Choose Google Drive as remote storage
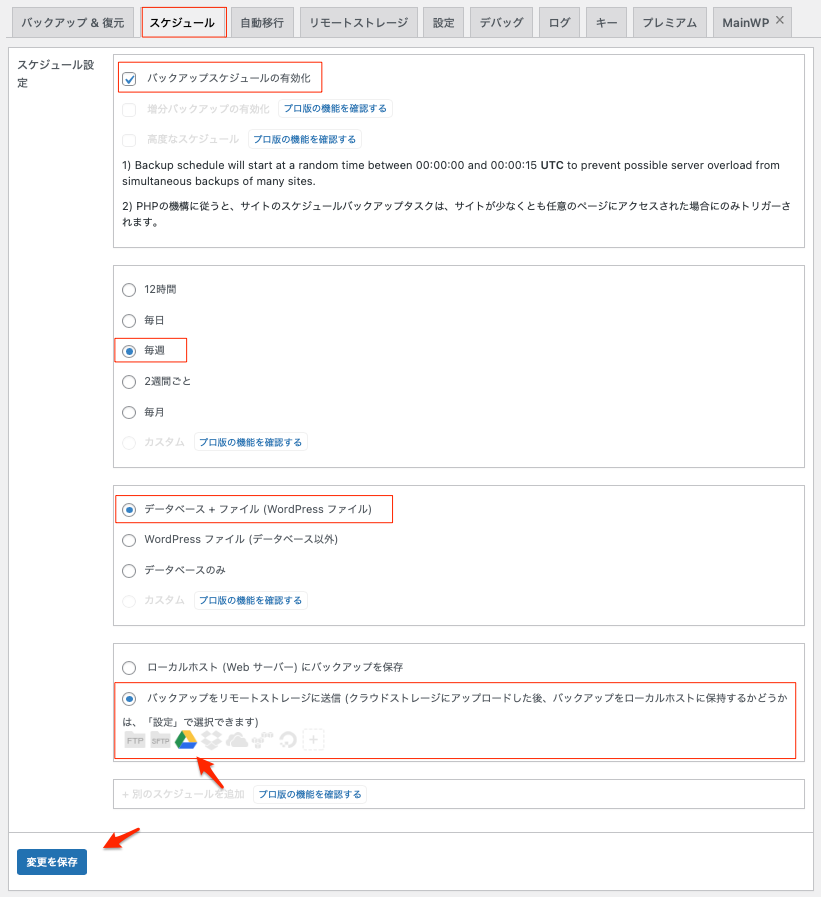 click(186, 740)
